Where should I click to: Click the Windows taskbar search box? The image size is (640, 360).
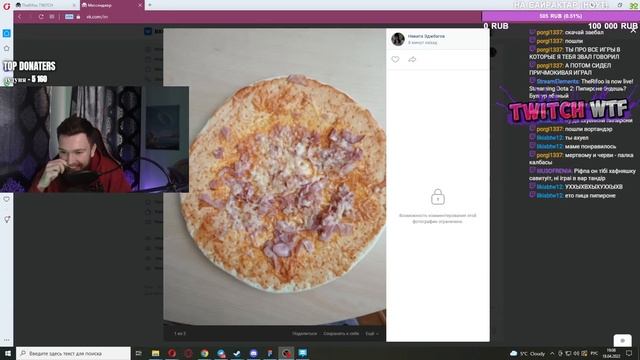pyautogui.click(x=73, y=353)
